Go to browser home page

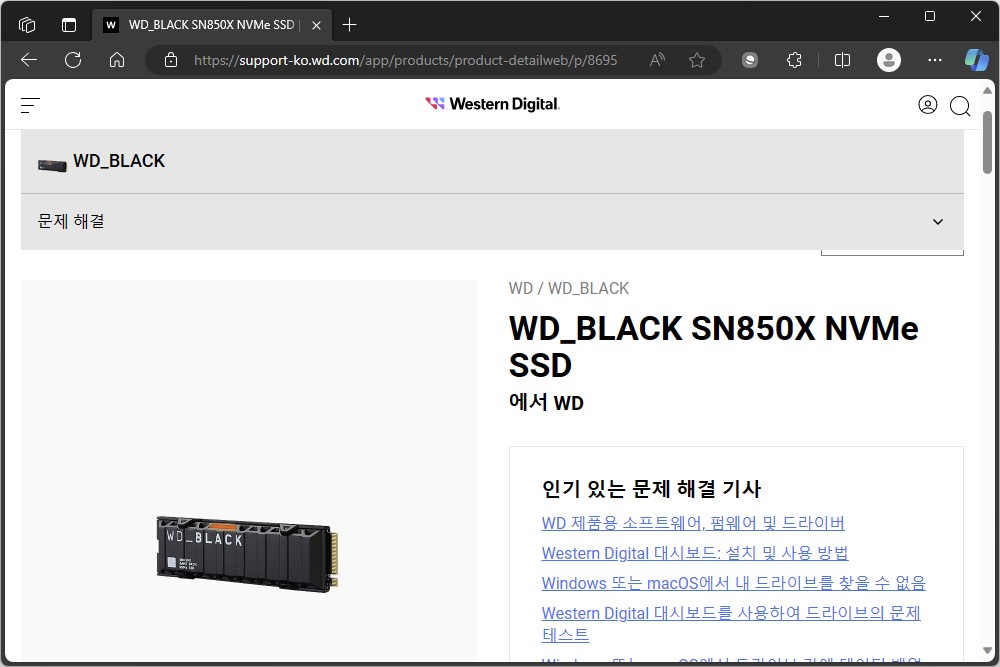[x=117, y=60]
